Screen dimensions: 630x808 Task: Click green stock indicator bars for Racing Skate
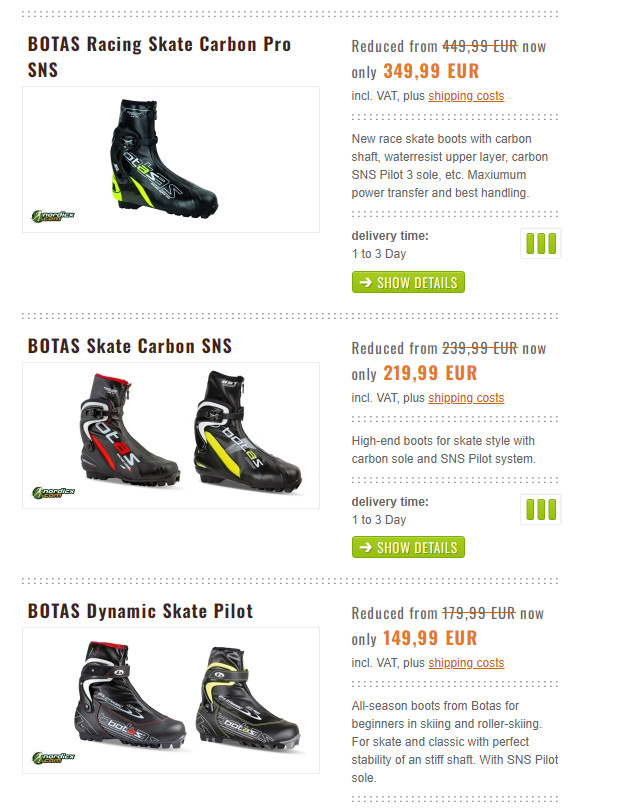pyautogui.click(x=540, y=243)
